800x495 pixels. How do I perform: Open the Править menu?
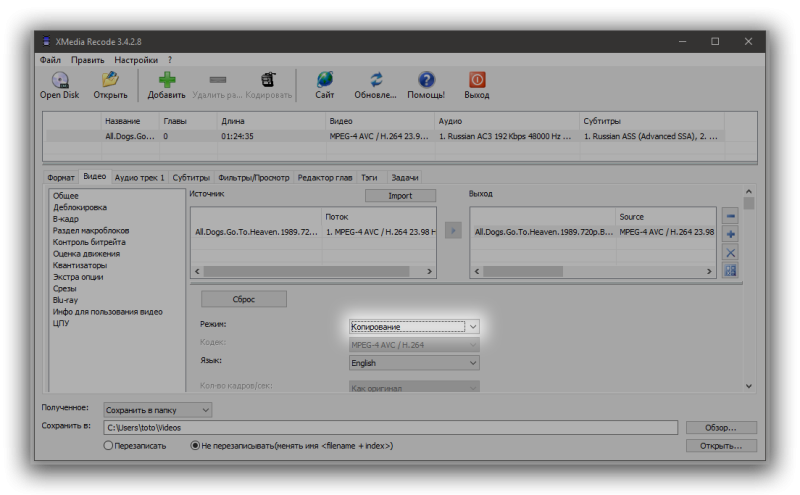pyautogui.click(x=87, y=60)
